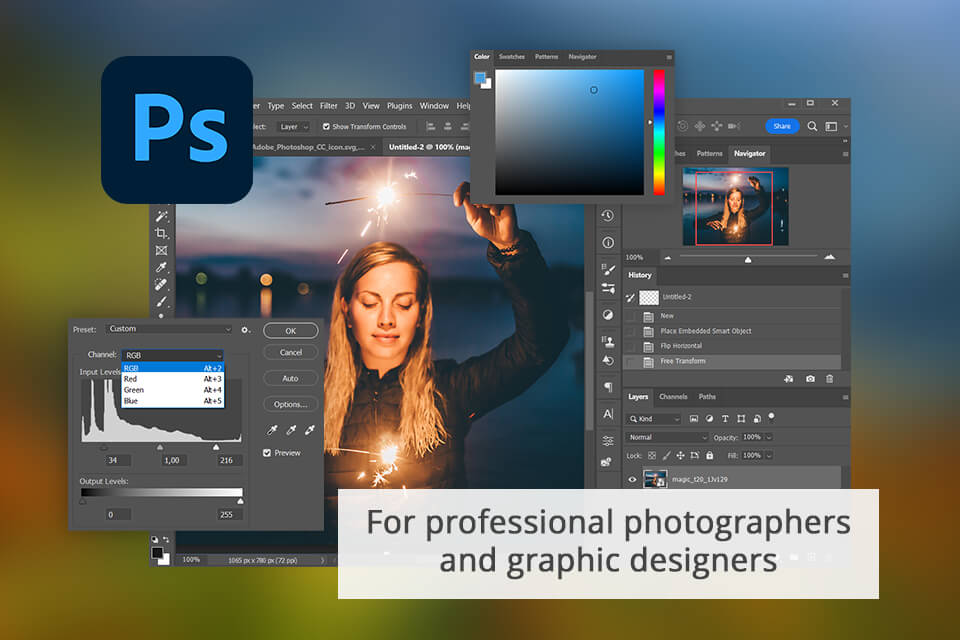Screen dimensions: 960x640
Task: Hide the magic layer using eye icon
Action: coord(632,480)
